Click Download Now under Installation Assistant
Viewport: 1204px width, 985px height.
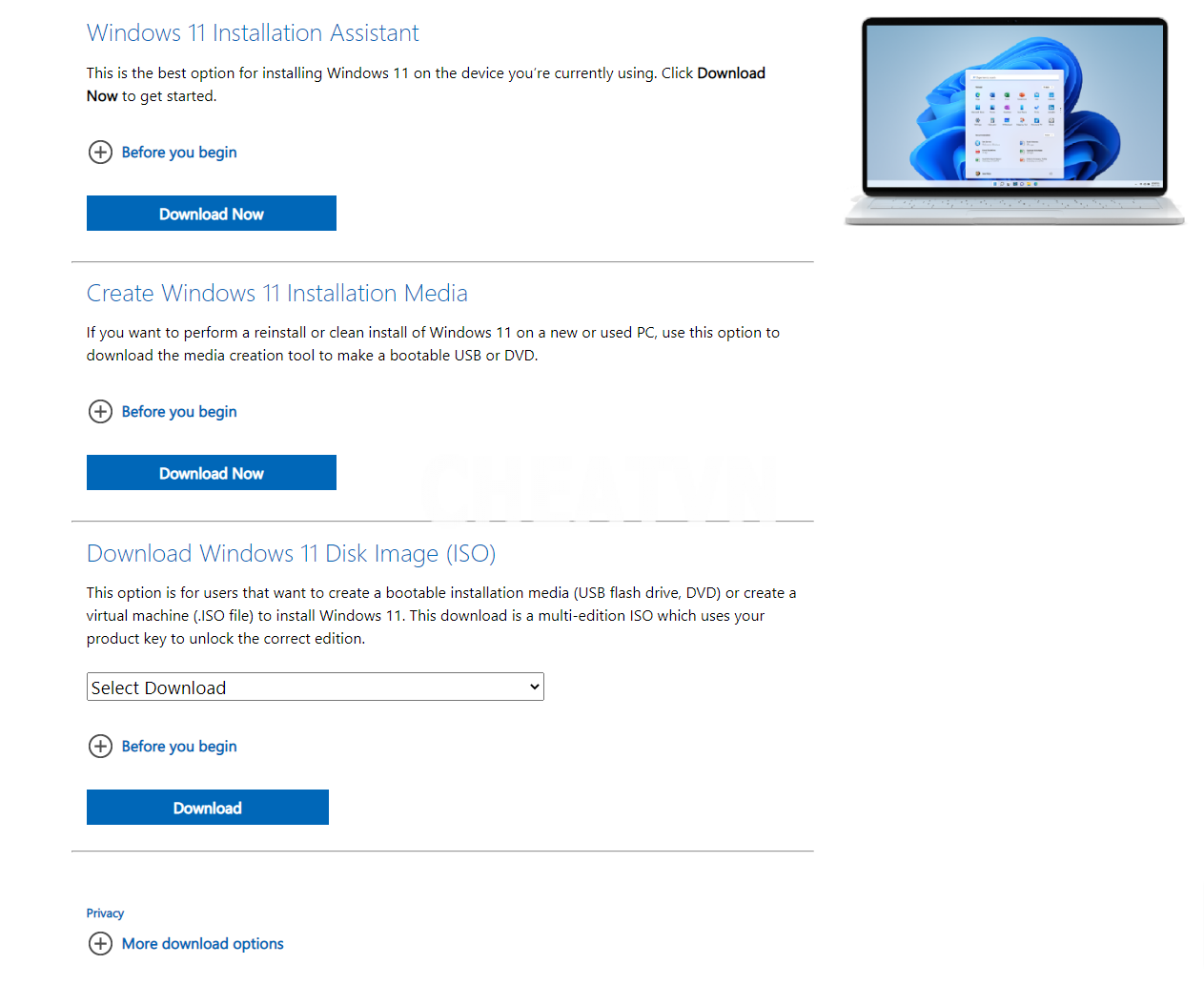[211, 213]
